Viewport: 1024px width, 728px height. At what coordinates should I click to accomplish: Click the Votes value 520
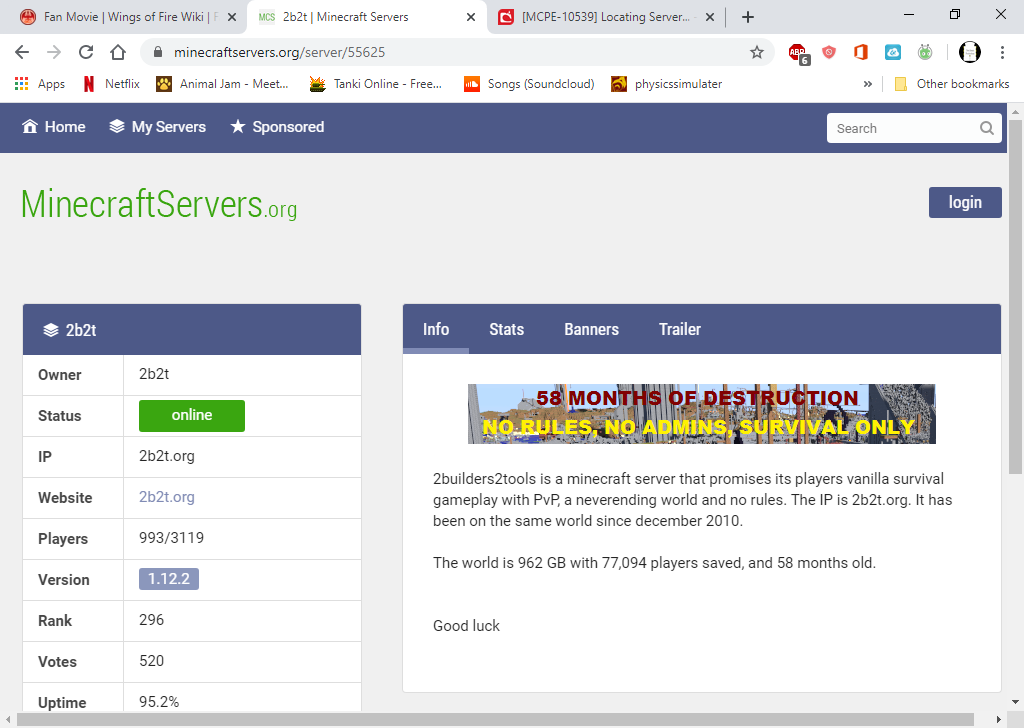[152, 661]
